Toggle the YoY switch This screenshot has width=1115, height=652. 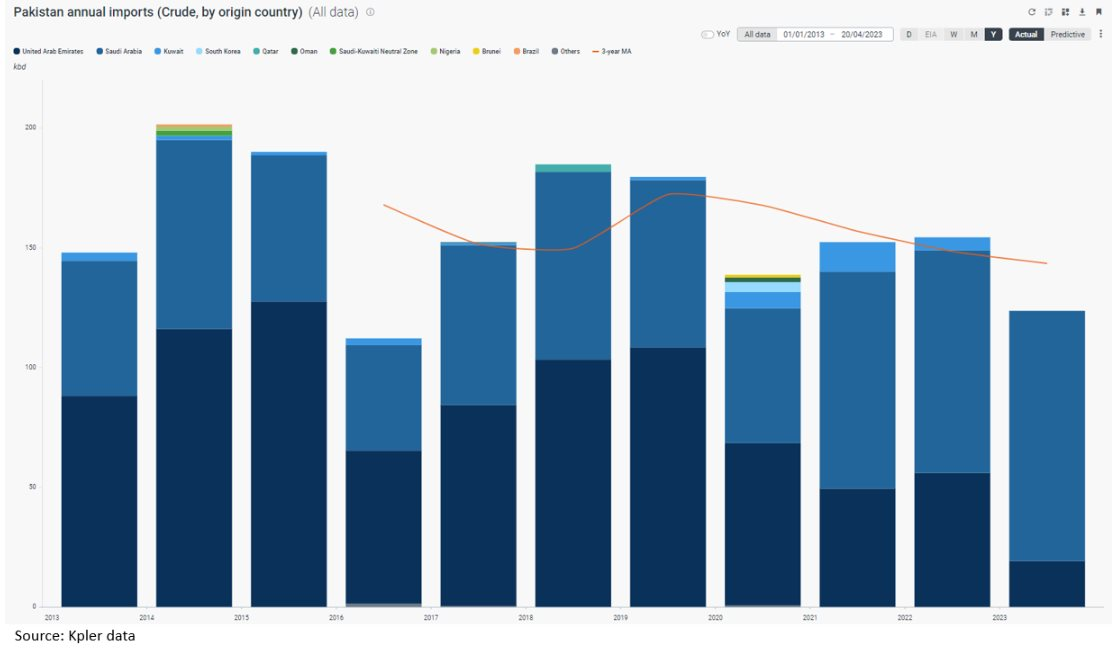tap(708, 34)
